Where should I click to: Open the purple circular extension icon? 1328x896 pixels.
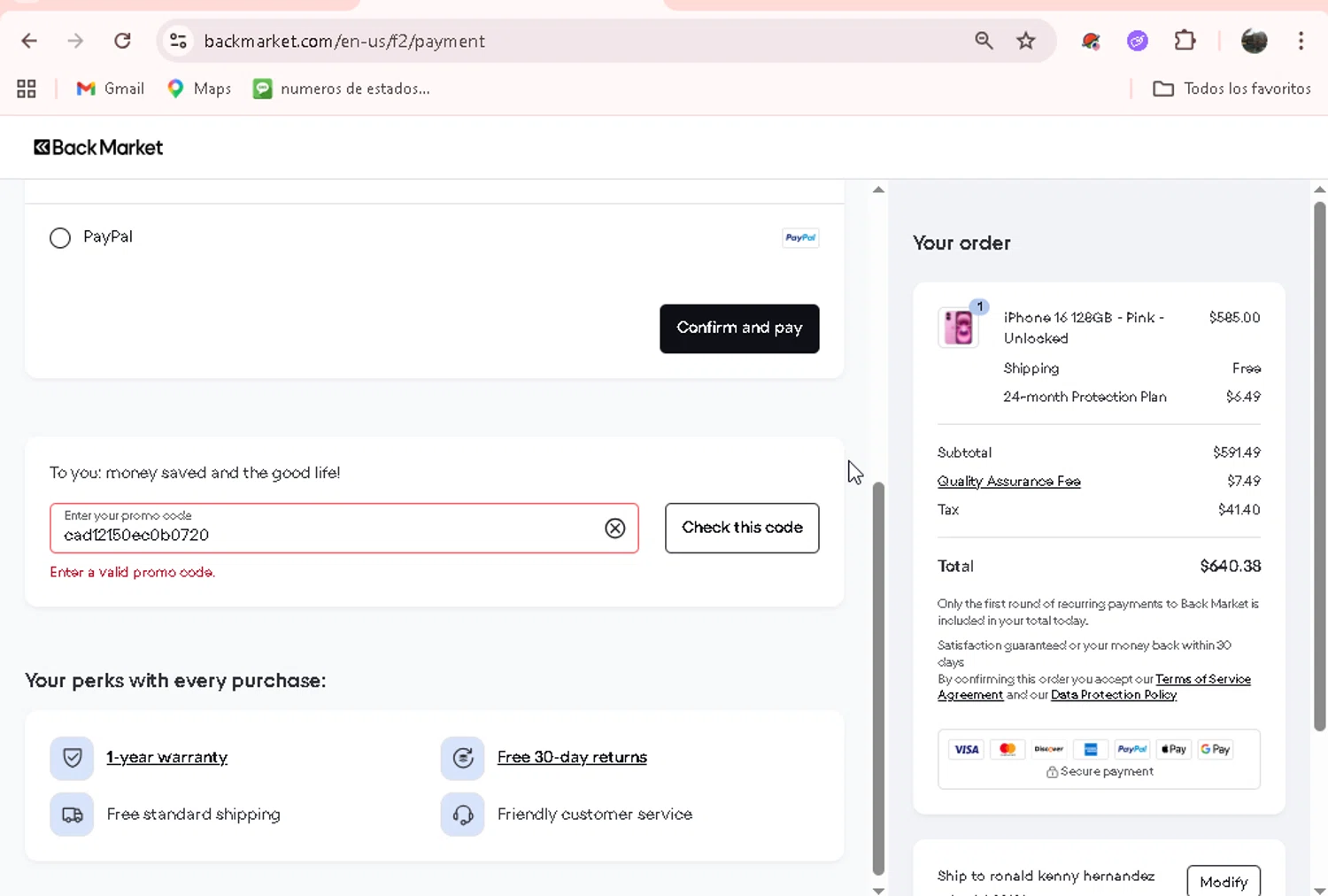pos(1138,41)
